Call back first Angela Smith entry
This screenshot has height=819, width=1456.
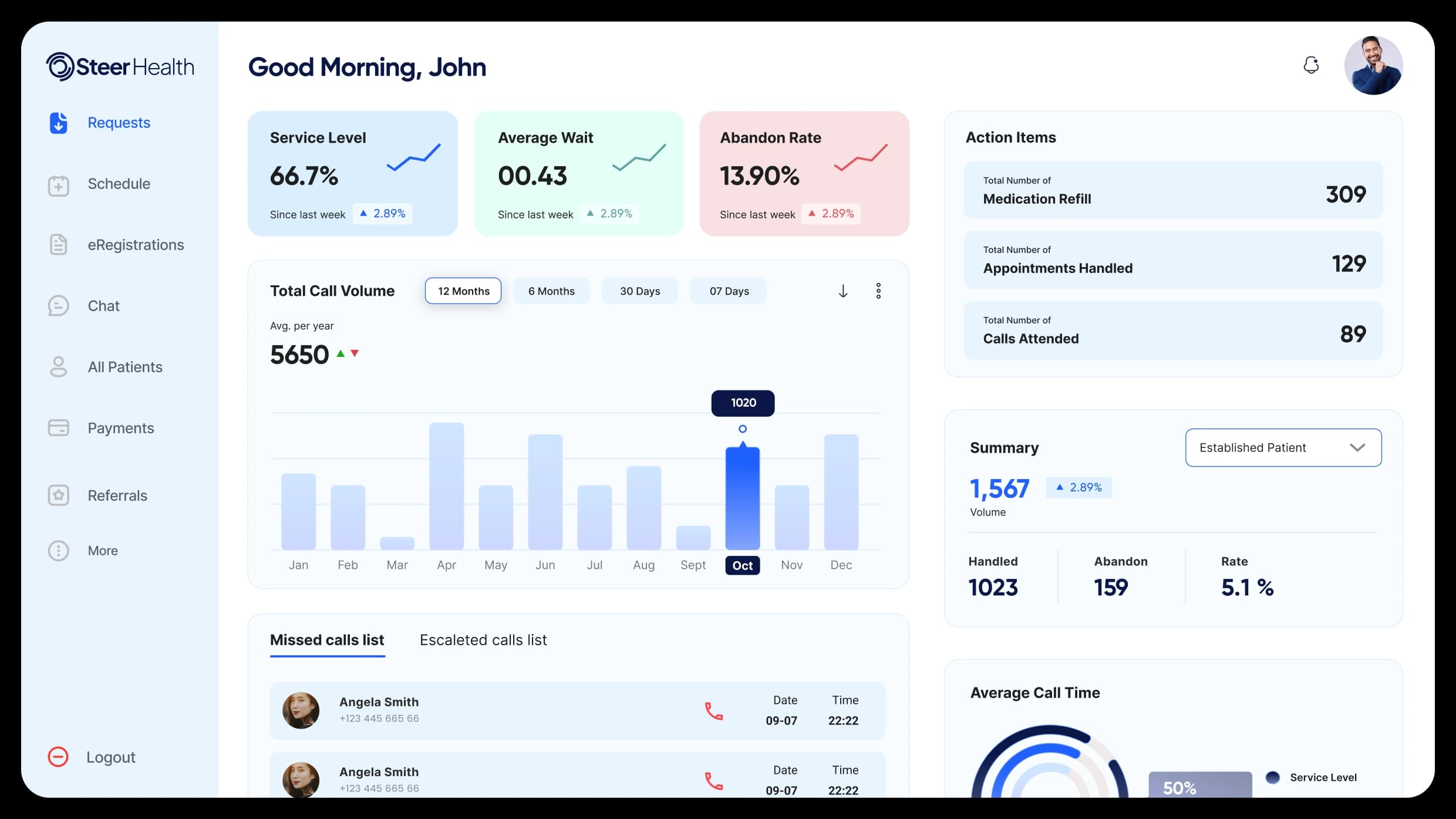[713, 711]
